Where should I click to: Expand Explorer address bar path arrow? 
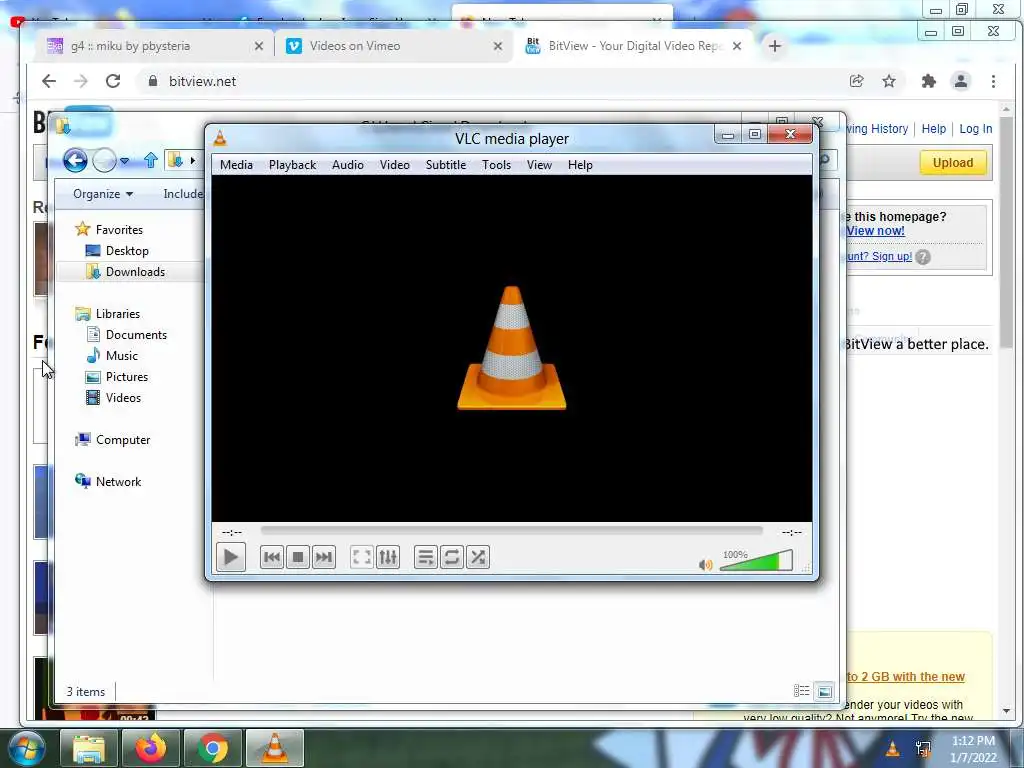(x=193, y=160)
